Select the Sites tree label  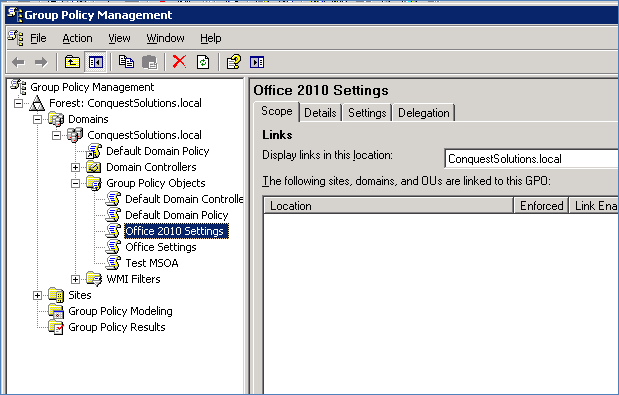(80, 295)
